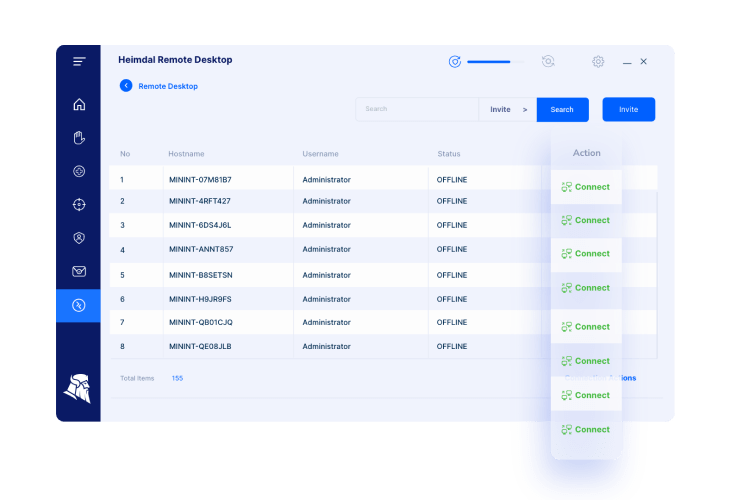Click the blue Search button
This screenshot has width=730, height=500.
pyautogui.click(x=562, y=109)
